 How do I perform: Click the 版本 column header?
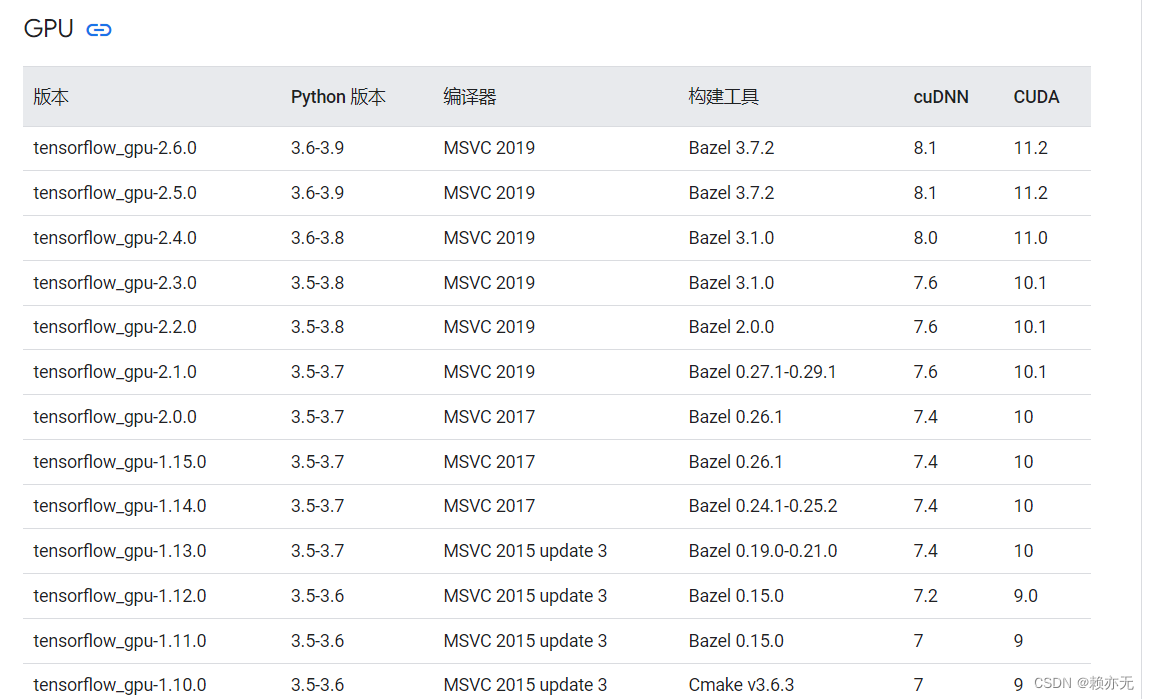pos(51,97)
